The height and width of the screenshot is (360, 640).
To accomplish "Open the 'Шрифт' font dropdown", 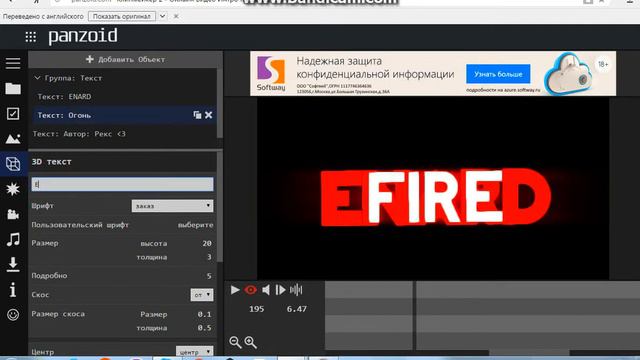I will pyautogui.click(x=172, y=206).
